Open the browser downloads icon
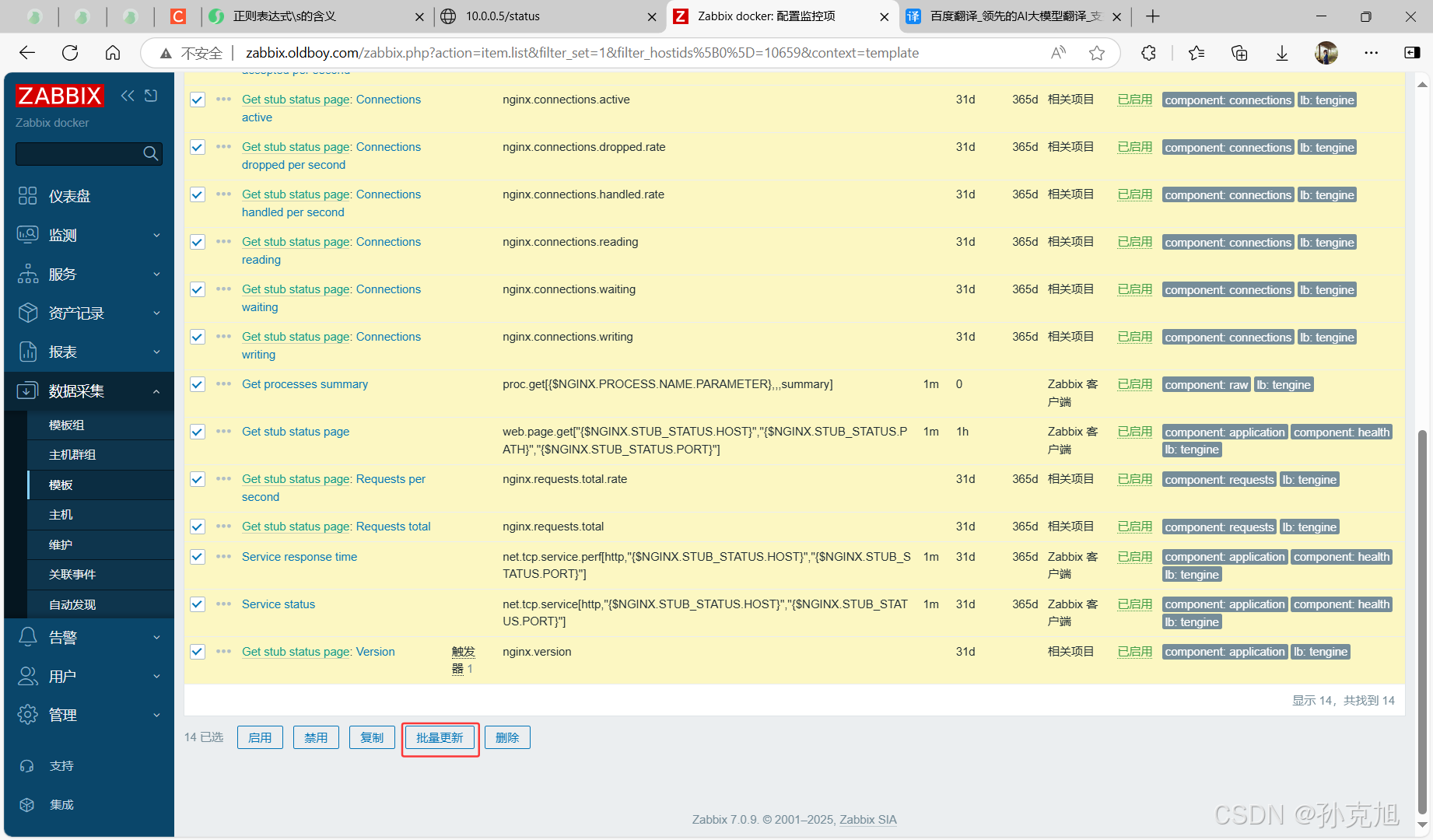This screenshot has height=840, width=1433. click(x=1282, y=53)
